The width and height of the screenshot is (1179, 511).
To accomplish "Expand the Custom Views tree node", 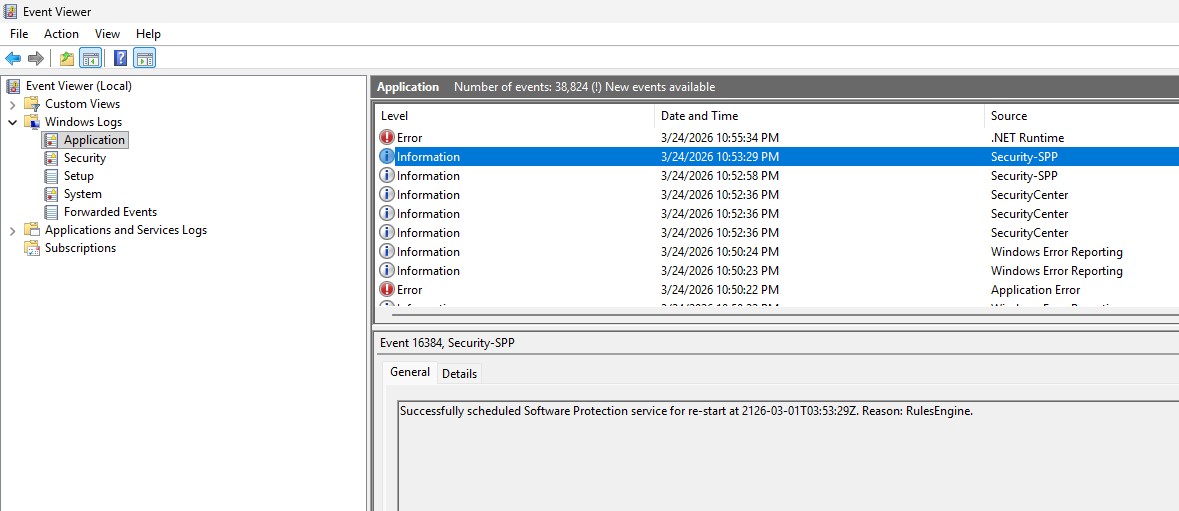I will coord(12,104).
